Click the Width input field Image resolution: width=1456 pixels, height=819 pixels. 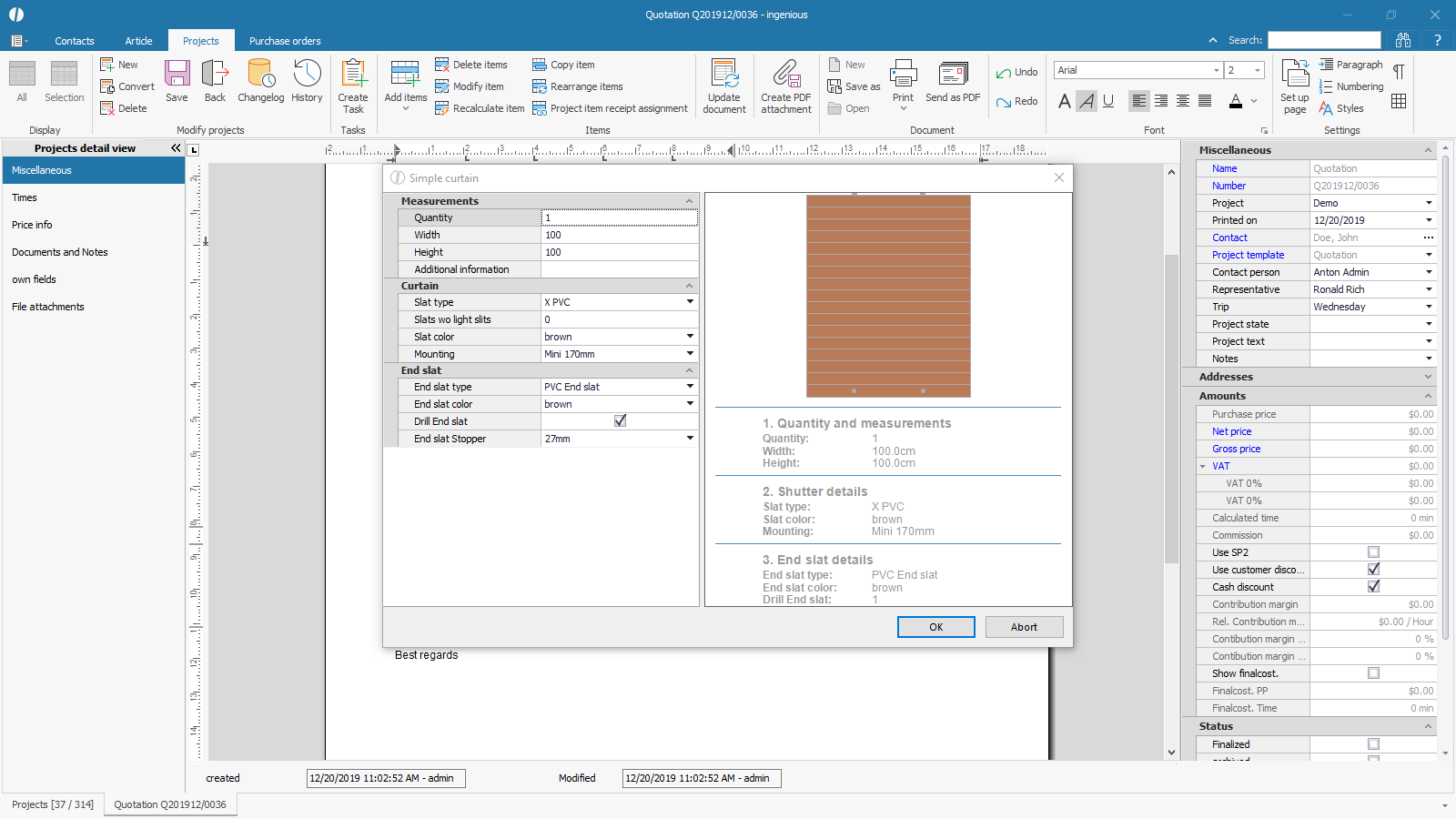coord(619,235)
